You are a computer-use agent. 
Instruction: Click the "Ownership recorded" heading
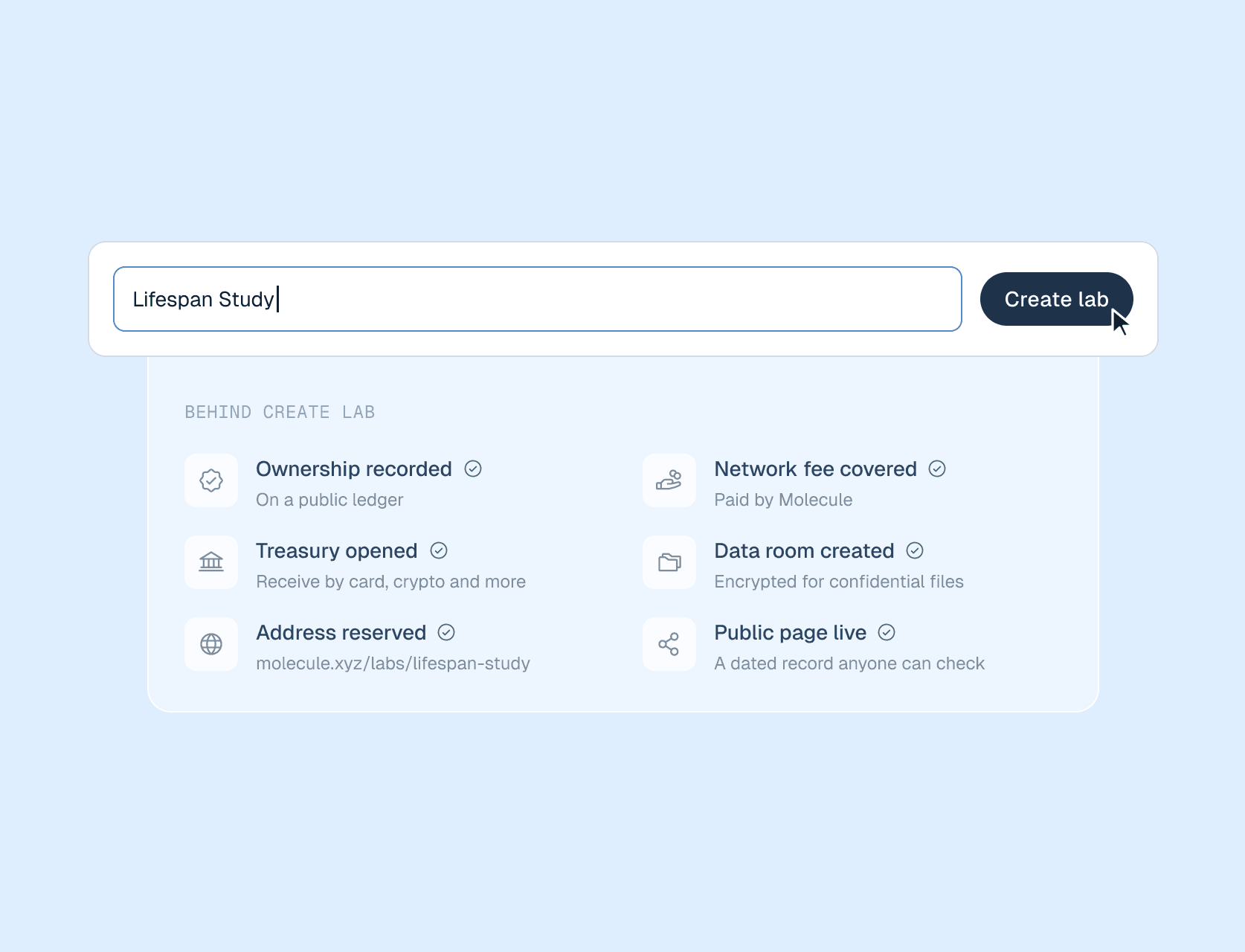pos(354,469)
